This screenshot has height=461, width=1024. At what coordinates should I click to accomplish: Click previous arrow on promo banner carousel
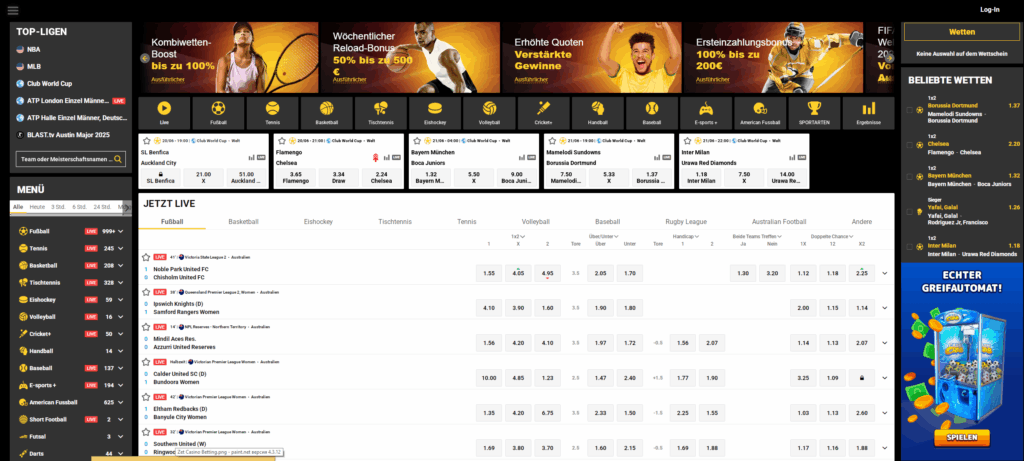pyautogui.click(x=145, y=58)
